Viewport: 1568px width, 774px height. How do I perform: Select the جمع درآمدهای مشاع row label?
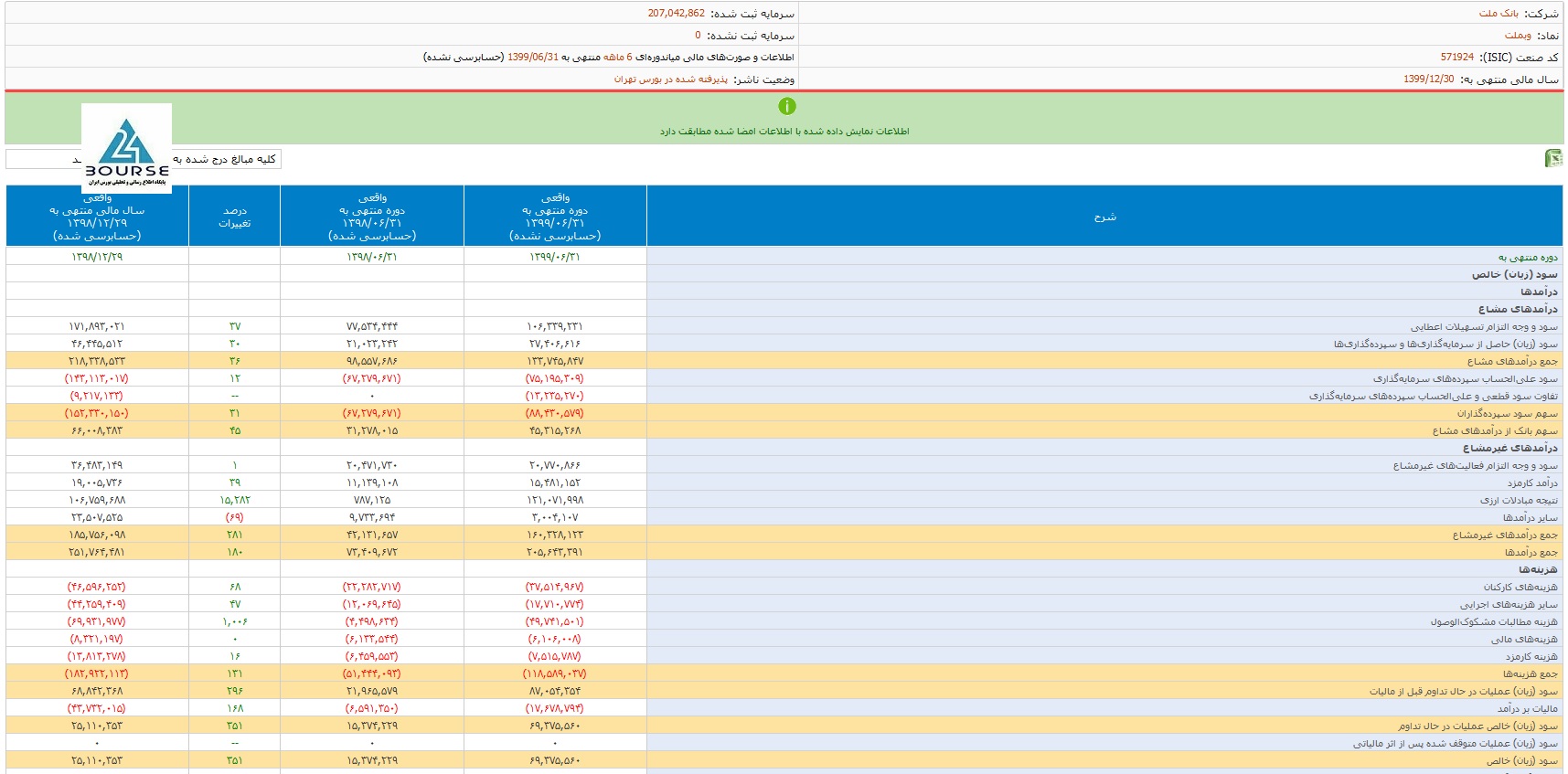1512,362
